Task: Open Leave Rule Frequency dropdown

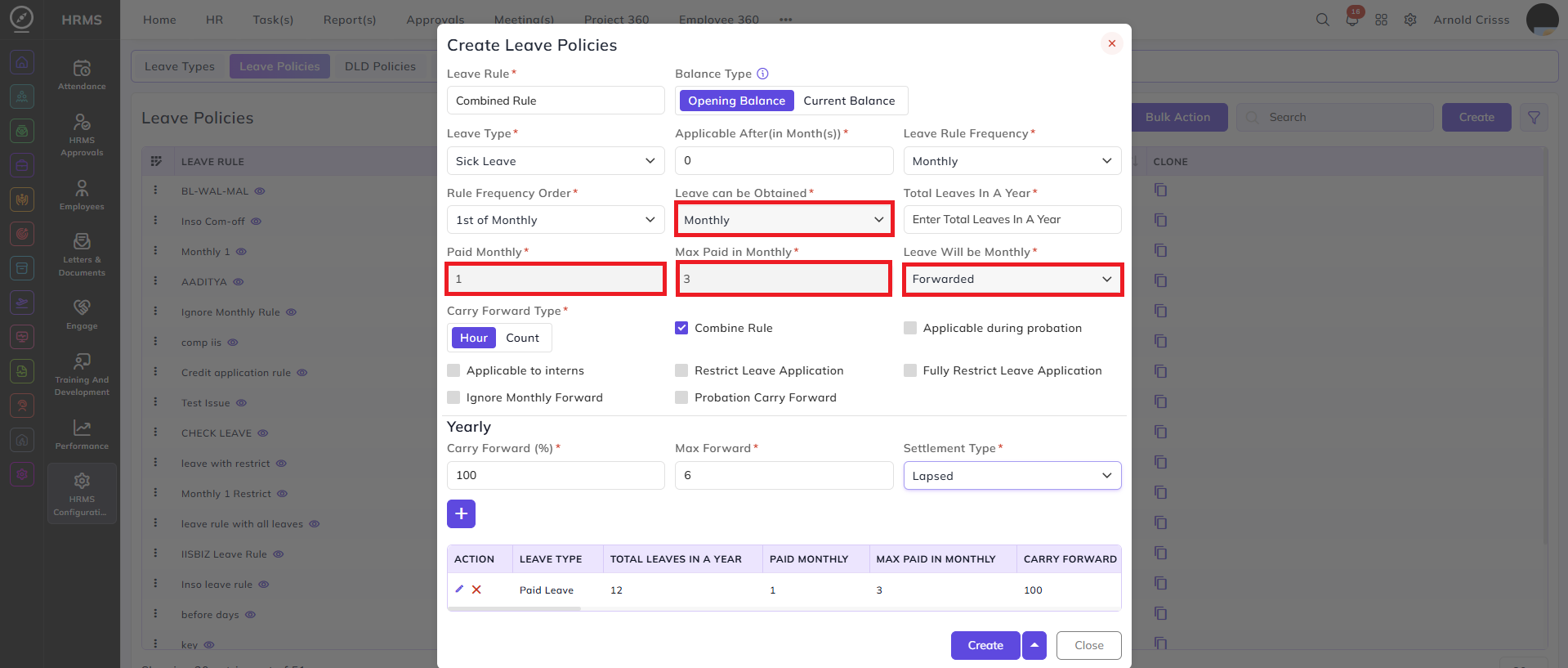Action: point(1012,161)
